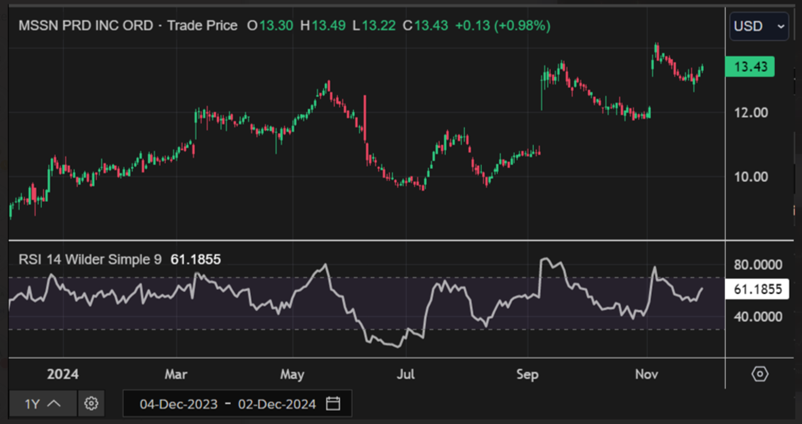Click the 12.00 price axis label
Image resolution: width=802 pixels, height=424 pixels.
click(x=751, y=113)
